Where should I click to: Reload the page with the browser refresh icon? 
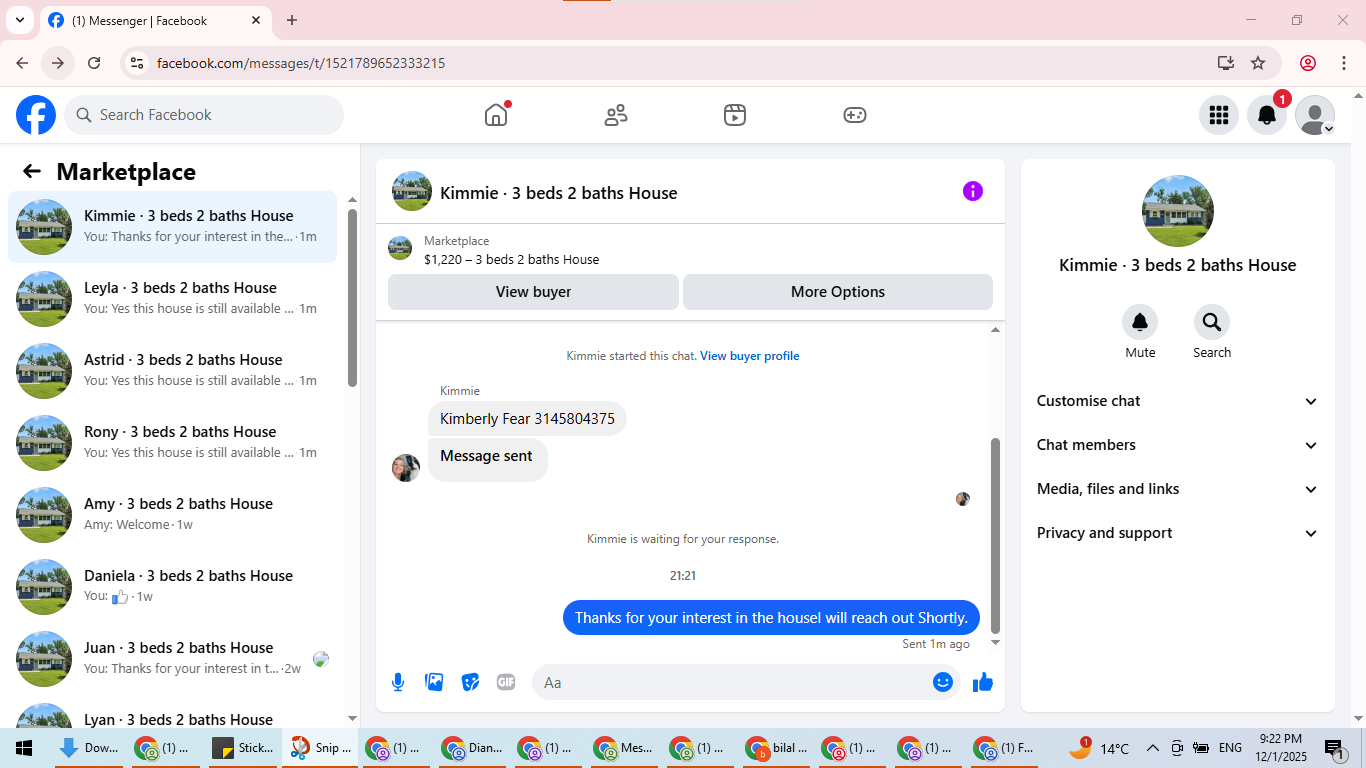94,63
